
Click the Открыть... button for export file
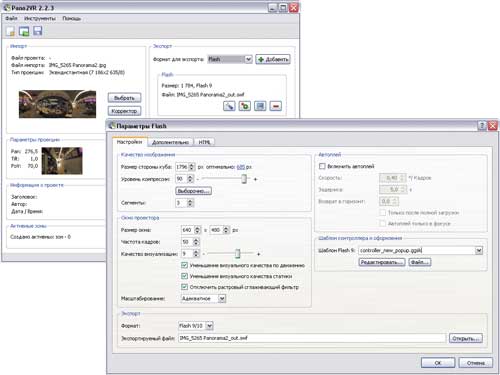click(x=466, y=338)
